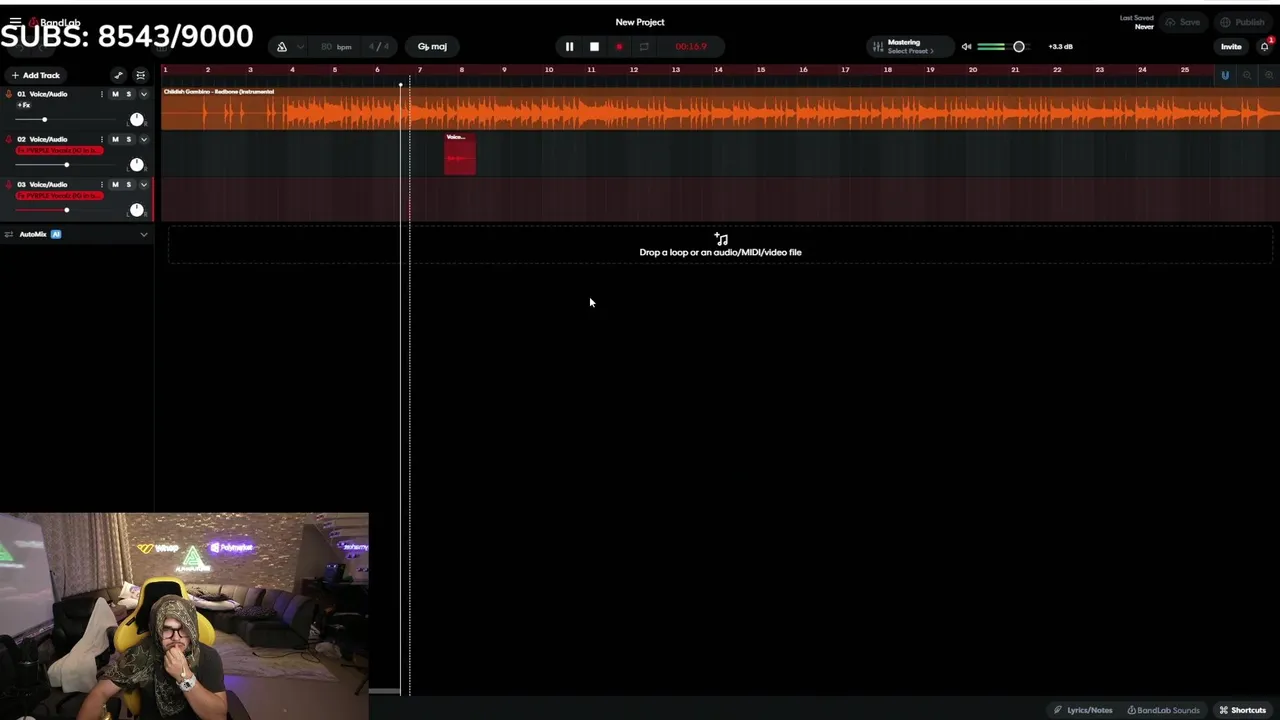1280x720 pixels.
Task: Adjust track 01 volume slider
Action: coord(44,120)
